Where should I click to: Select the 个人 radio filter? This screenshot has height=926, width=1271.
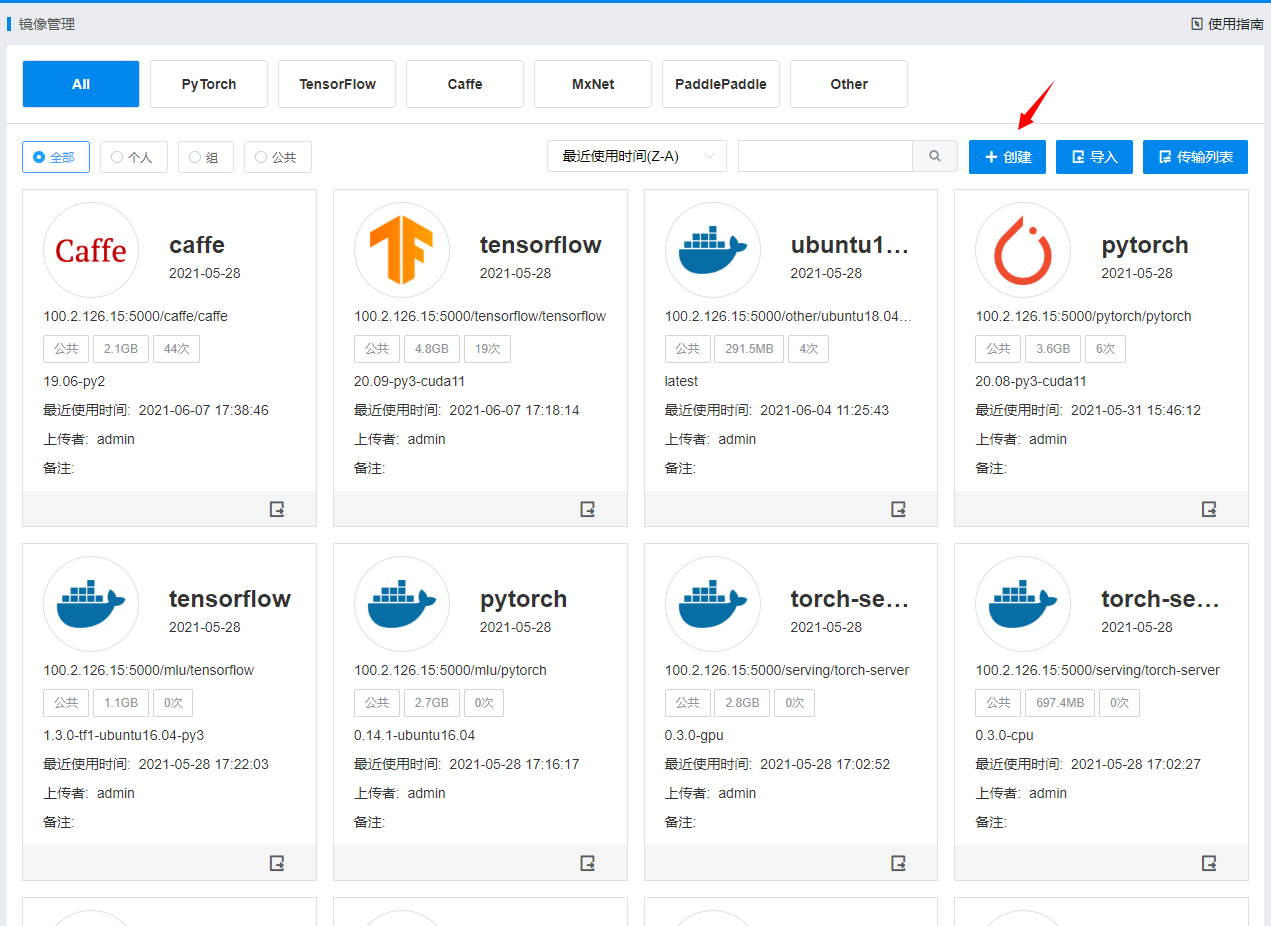(x=133, y=157)
